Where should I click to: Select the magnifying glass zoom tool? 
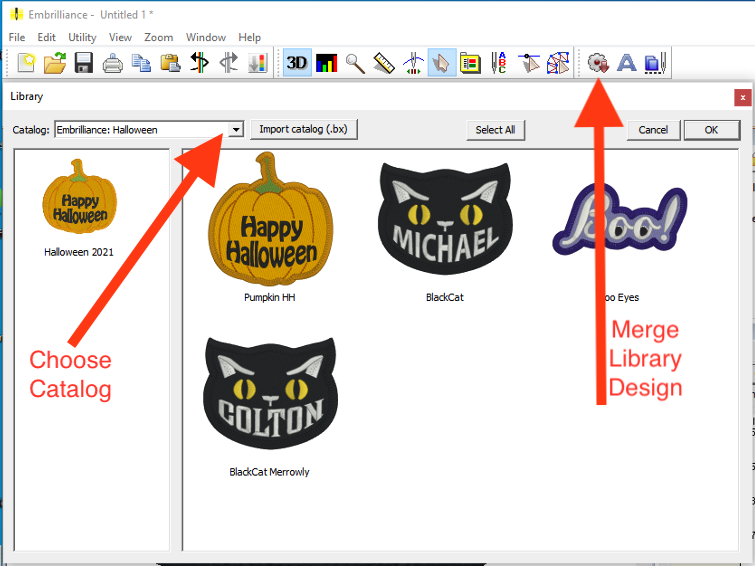click(355, 63)
